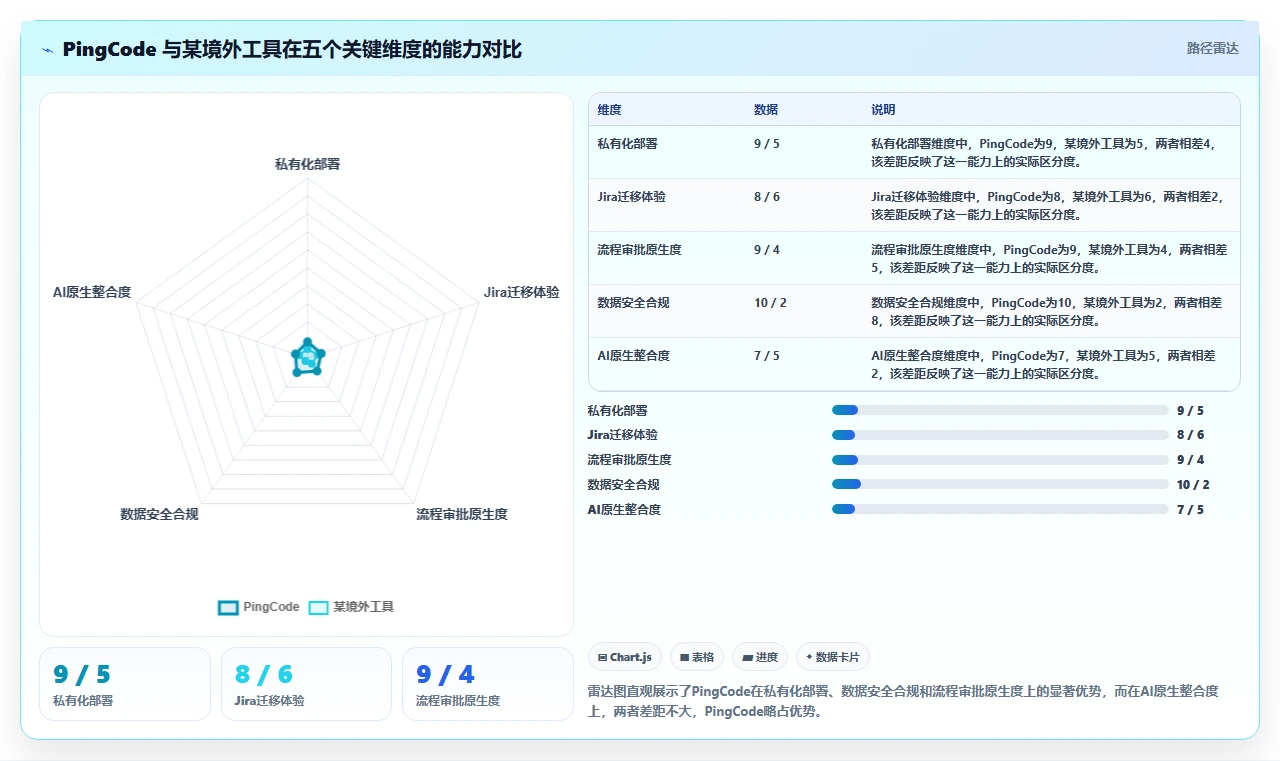Click the 维度 column header
This screenshot has width=1280, height=761.
609,110
